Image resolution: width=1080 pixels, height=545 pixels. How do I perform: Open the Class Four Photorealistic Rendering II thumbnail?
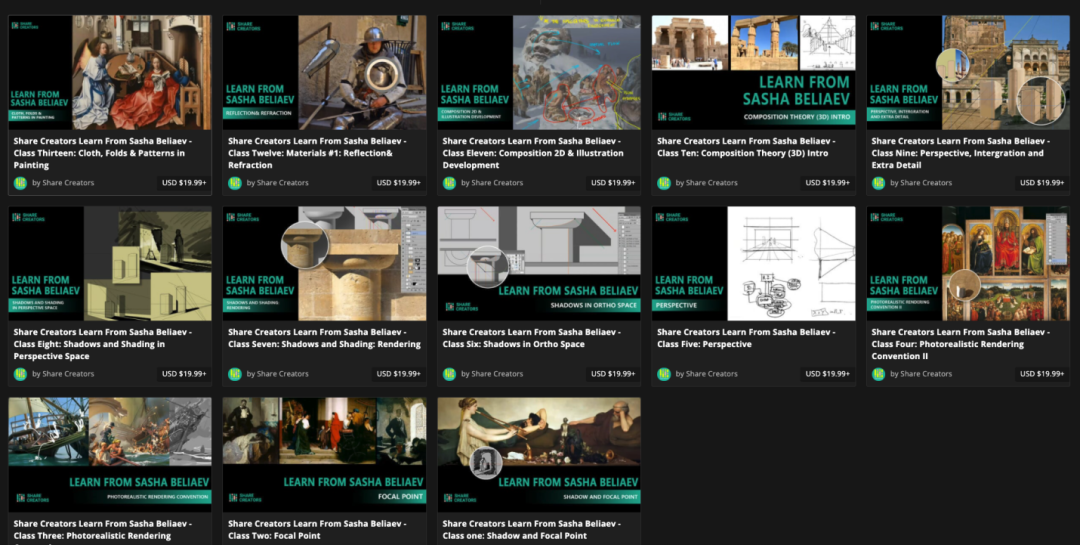(968, 263)
